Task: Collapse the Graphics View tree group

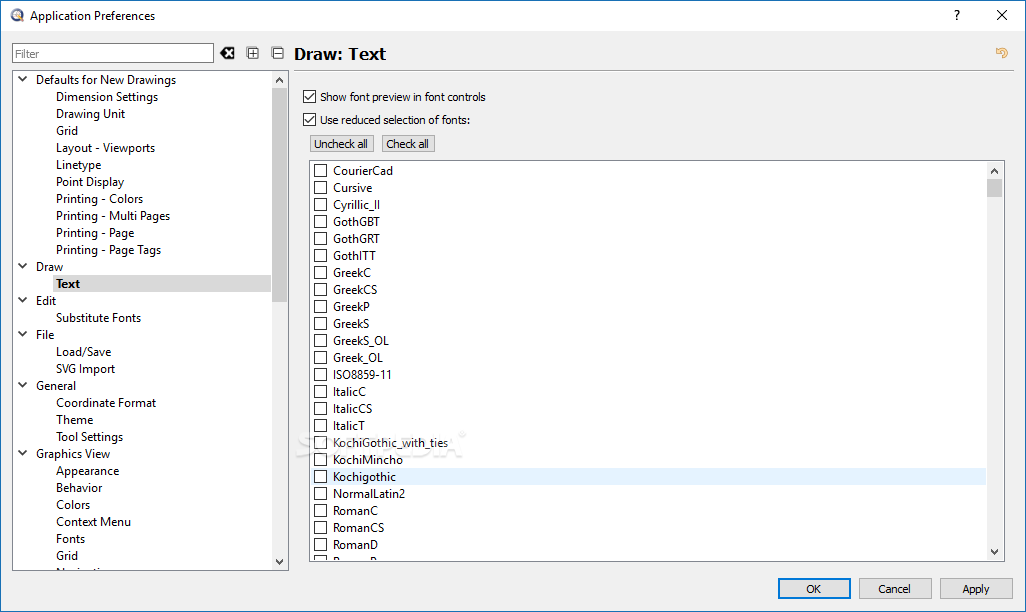Action: (x=22, y=454)
